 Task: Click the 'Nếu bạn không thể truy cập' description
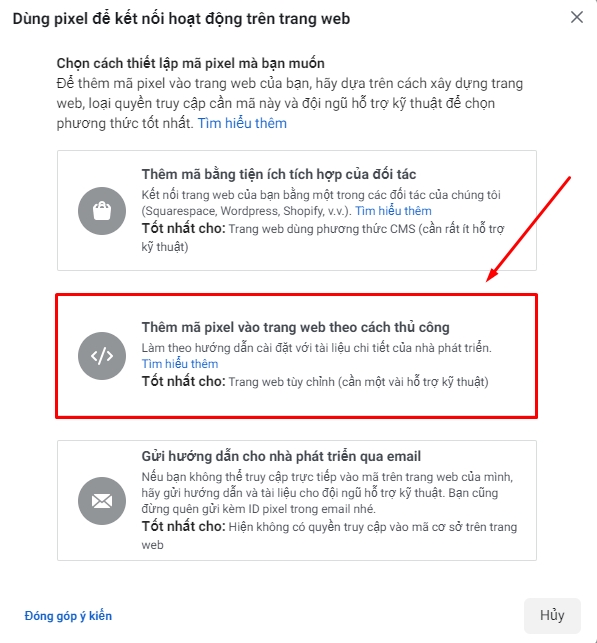click(x=327, y=493)
